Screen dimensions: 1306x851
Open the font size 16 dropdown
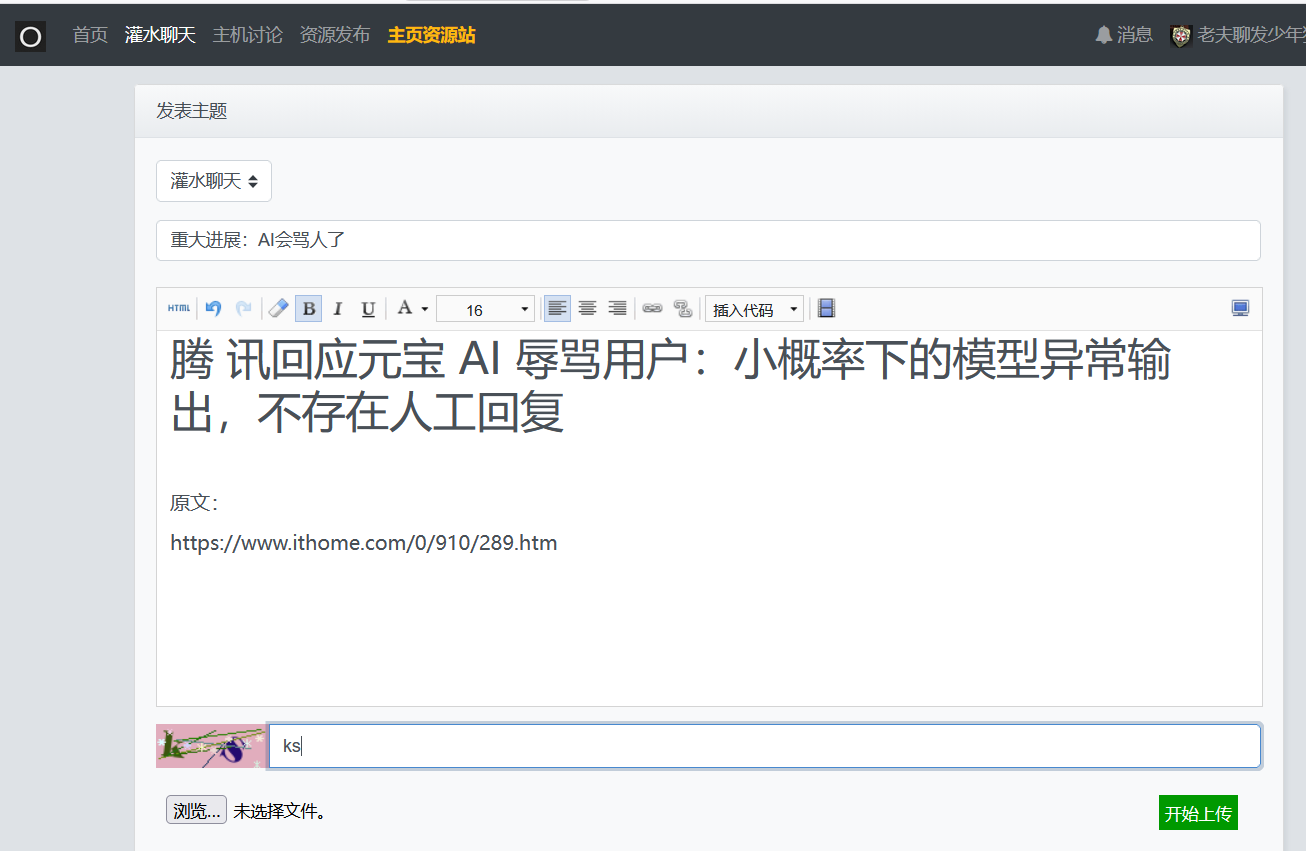click(x=485, y=310)
